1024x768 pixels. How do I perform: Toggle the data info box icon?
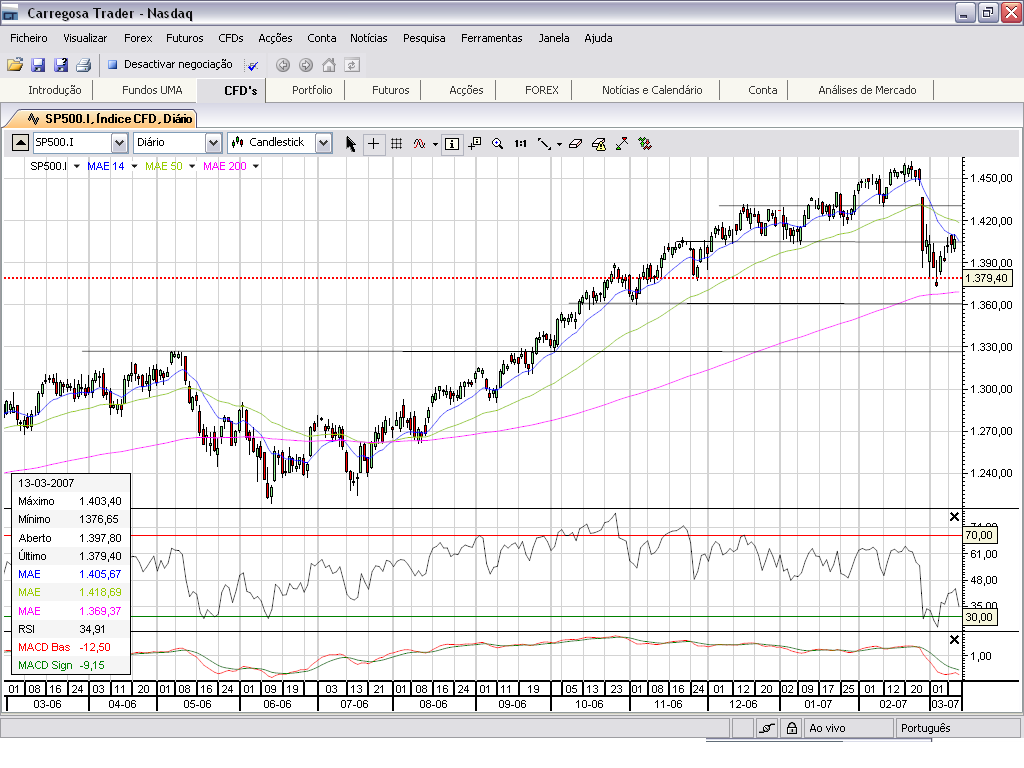(452, 143)
